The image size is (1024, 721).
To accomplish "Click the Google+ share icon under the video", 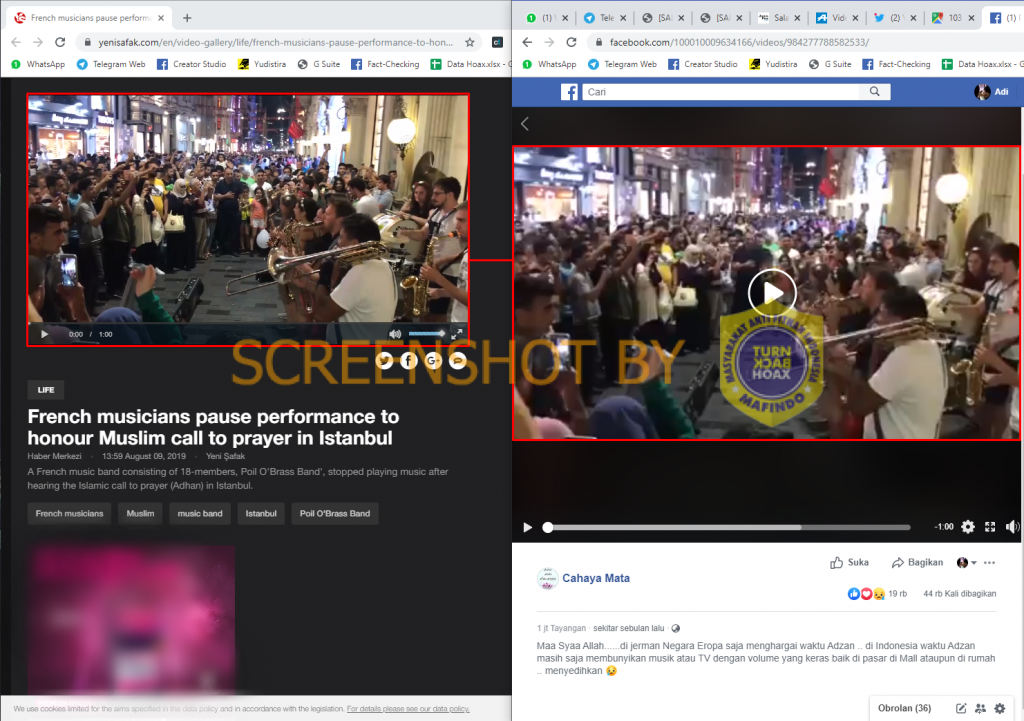I will pos(433,361).
